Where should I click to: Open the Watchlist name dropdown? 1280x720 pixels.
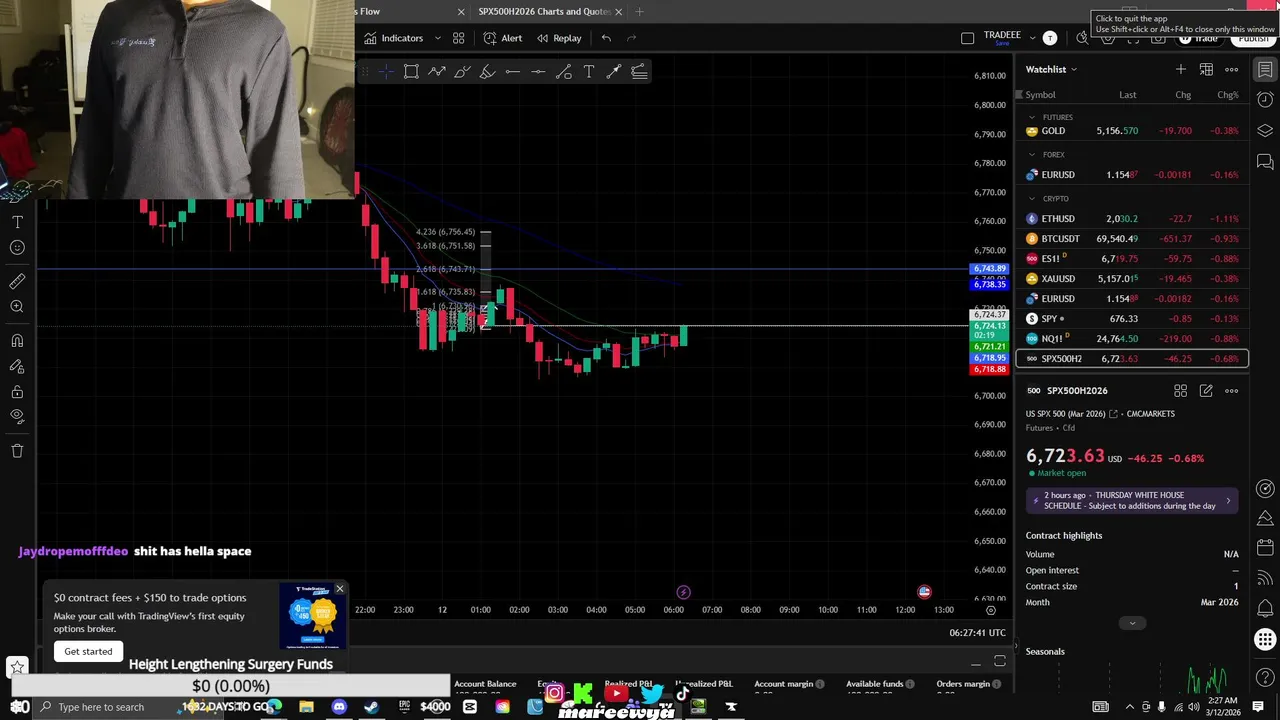tap(1051, 69)
